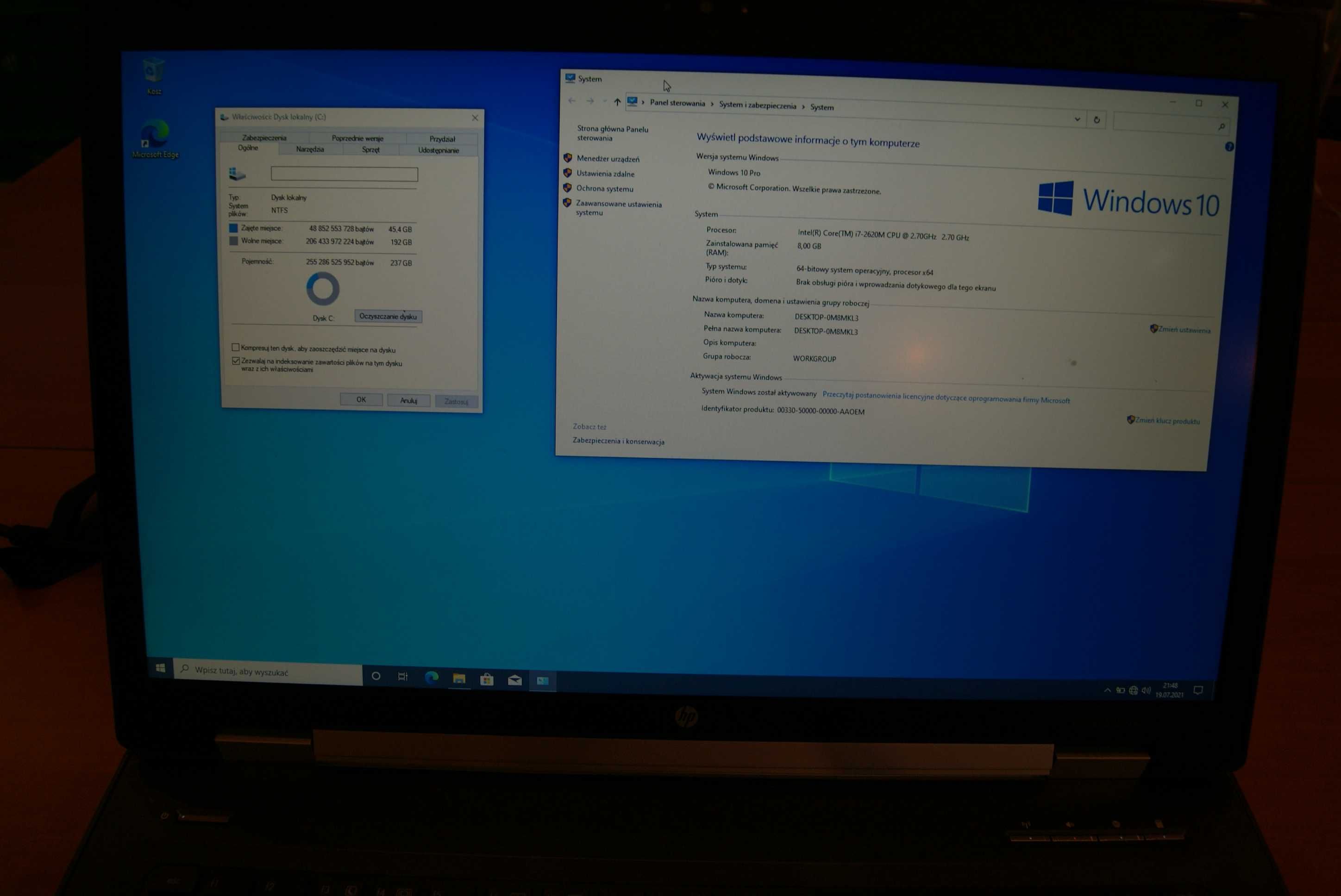Click the search magnifier in System window
1341x896 pixels.
(x=1222, y=126)
